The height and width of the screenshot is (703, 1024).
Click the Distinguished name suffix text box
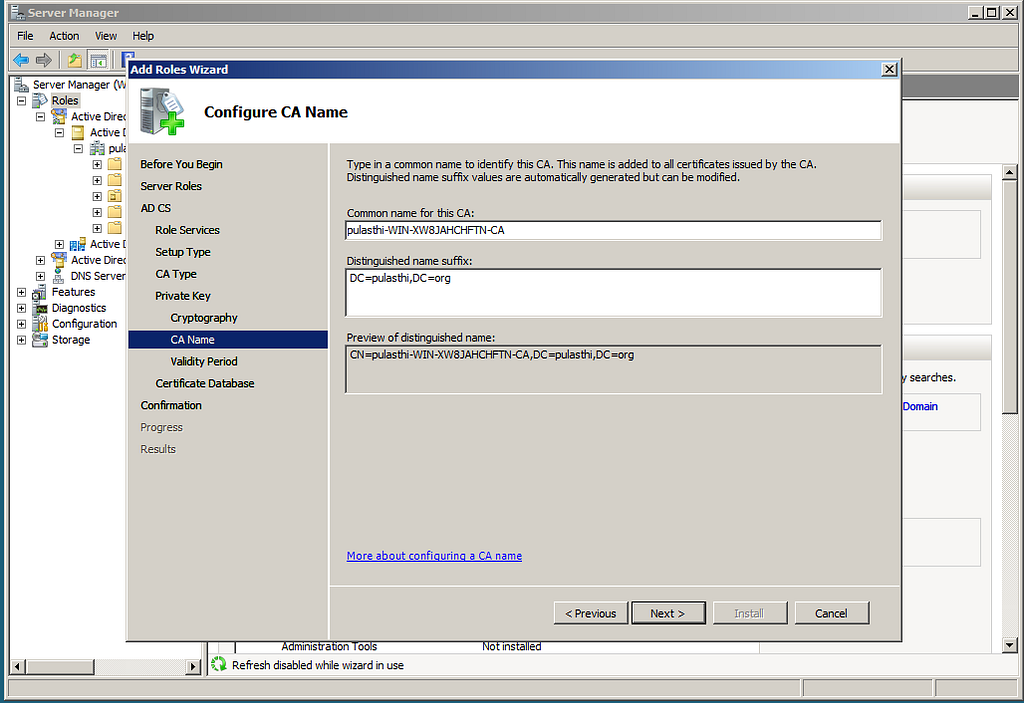(613, 293)
